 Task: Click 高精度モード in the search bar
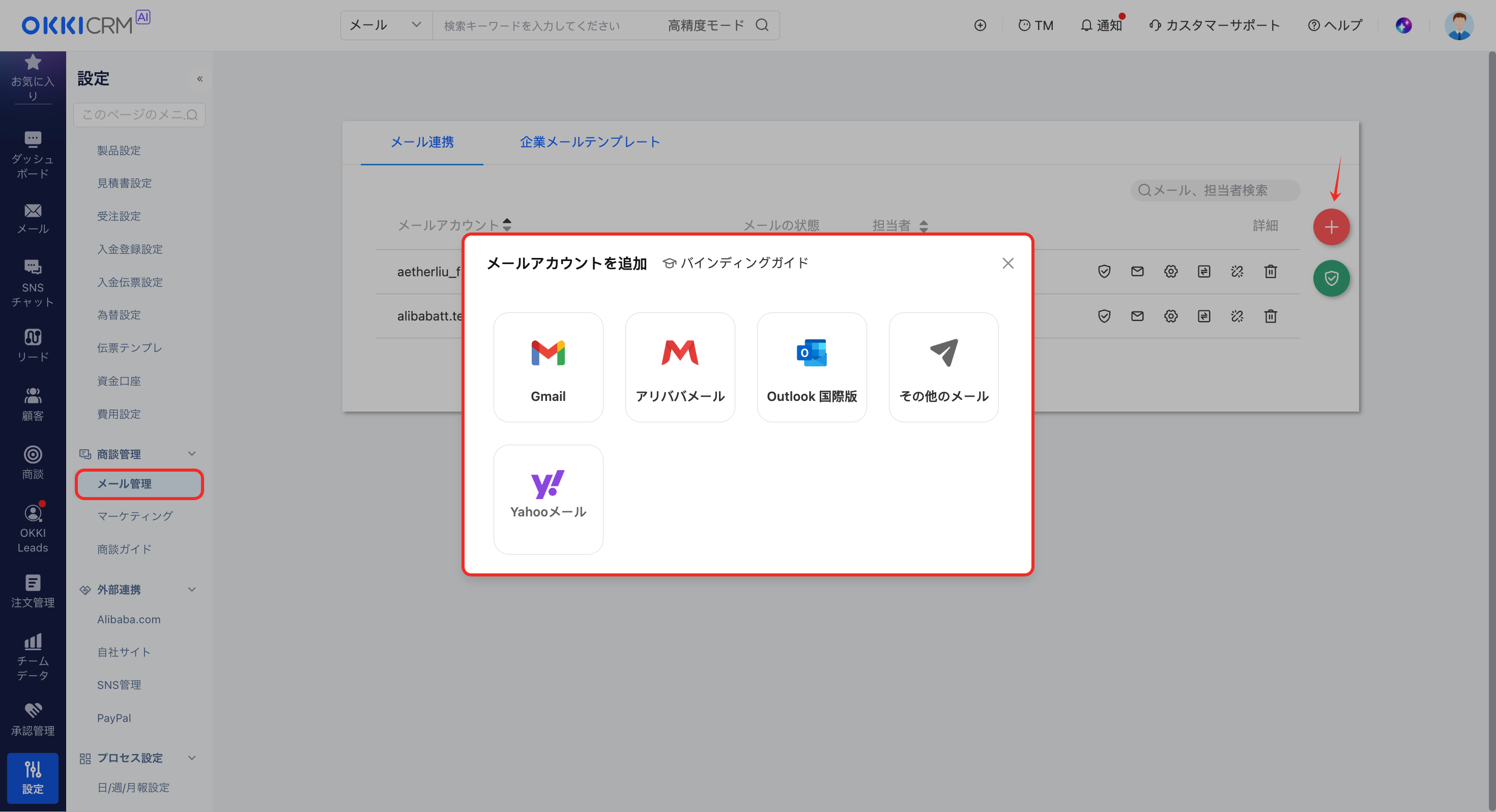(x=705, y=25)
